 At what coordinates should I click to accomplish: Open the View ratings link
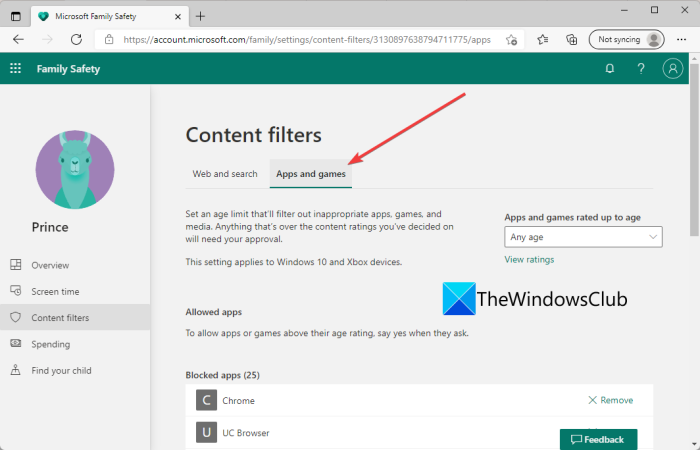coord(529,259)
